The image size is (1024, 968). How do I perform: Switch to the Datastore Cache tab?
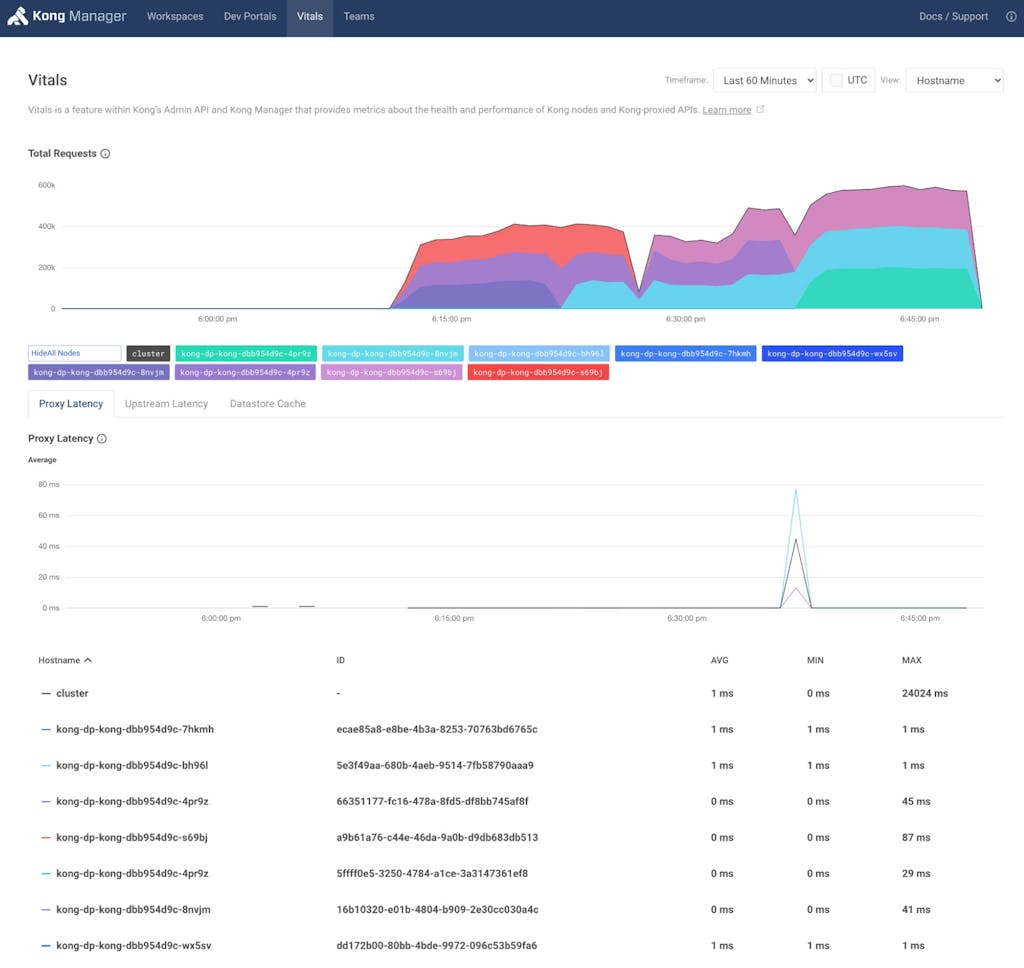coord(267,404)
